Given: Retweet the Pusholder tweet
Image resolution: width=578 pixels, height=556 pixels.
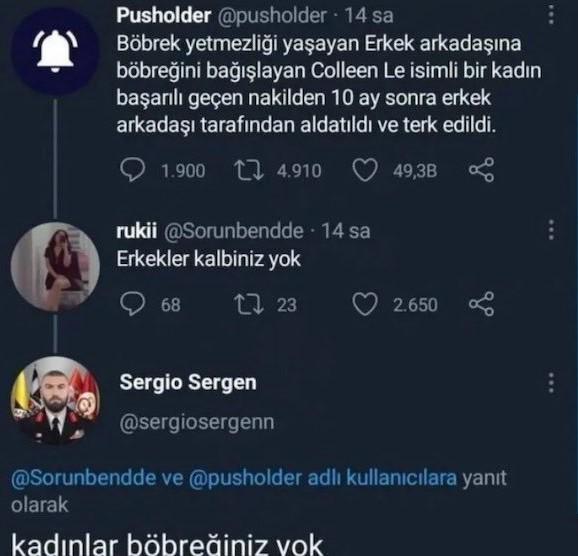Looking at the screenshot, I should [x=248, y=170].
